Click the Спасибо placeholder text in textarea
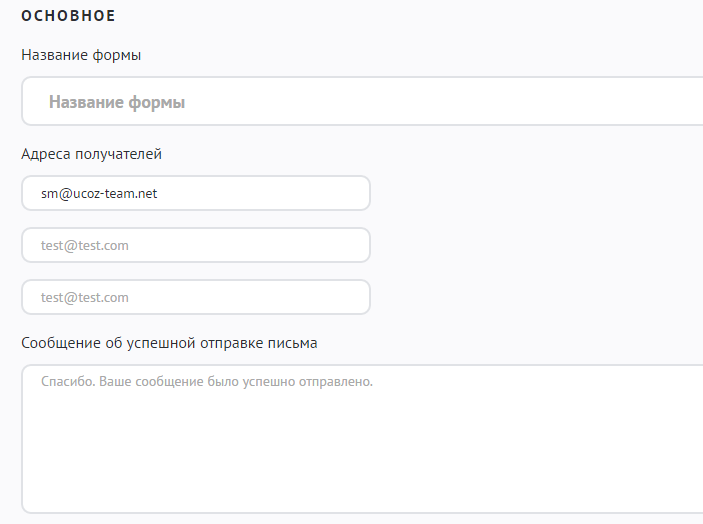The width and height of the screenshot is (703, 524). [x=206, y=382]
